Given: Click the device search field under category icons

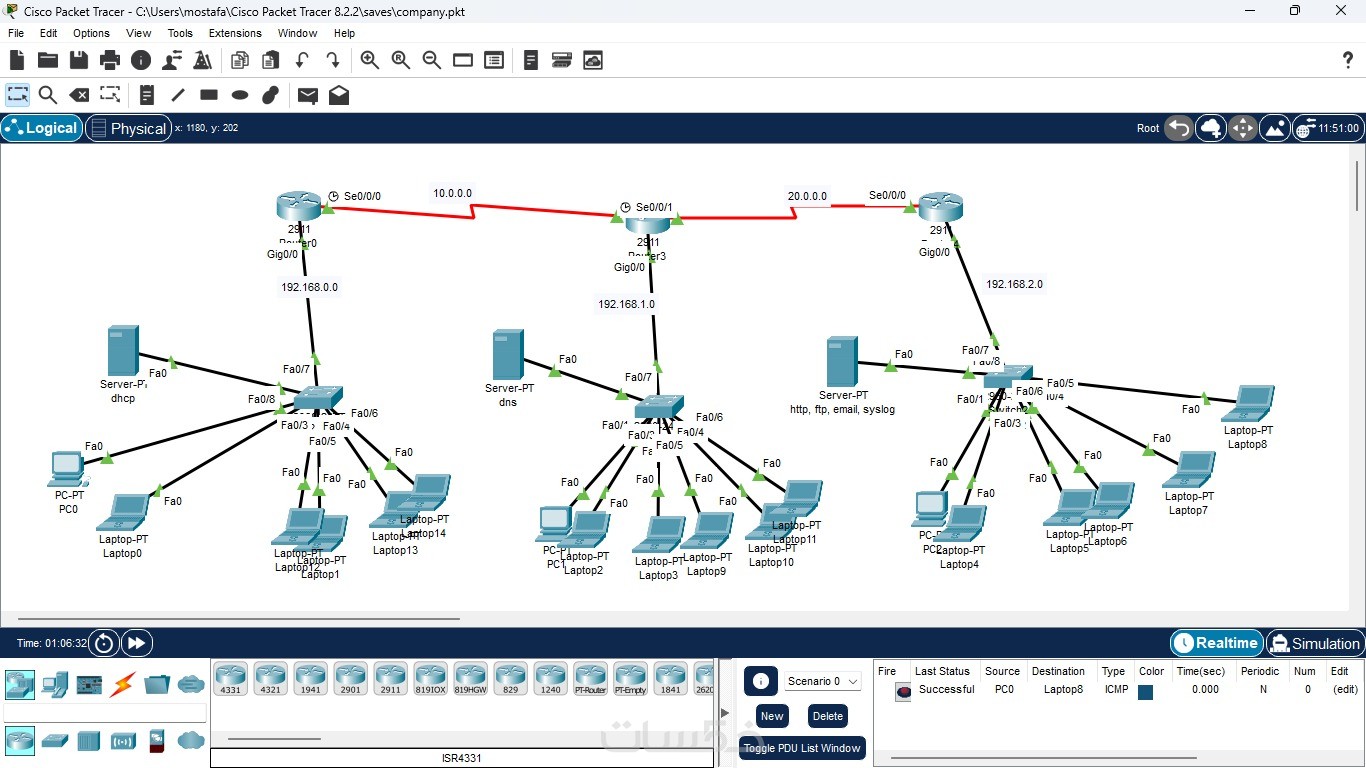Looking at the screenshot, I should [105, 713].
